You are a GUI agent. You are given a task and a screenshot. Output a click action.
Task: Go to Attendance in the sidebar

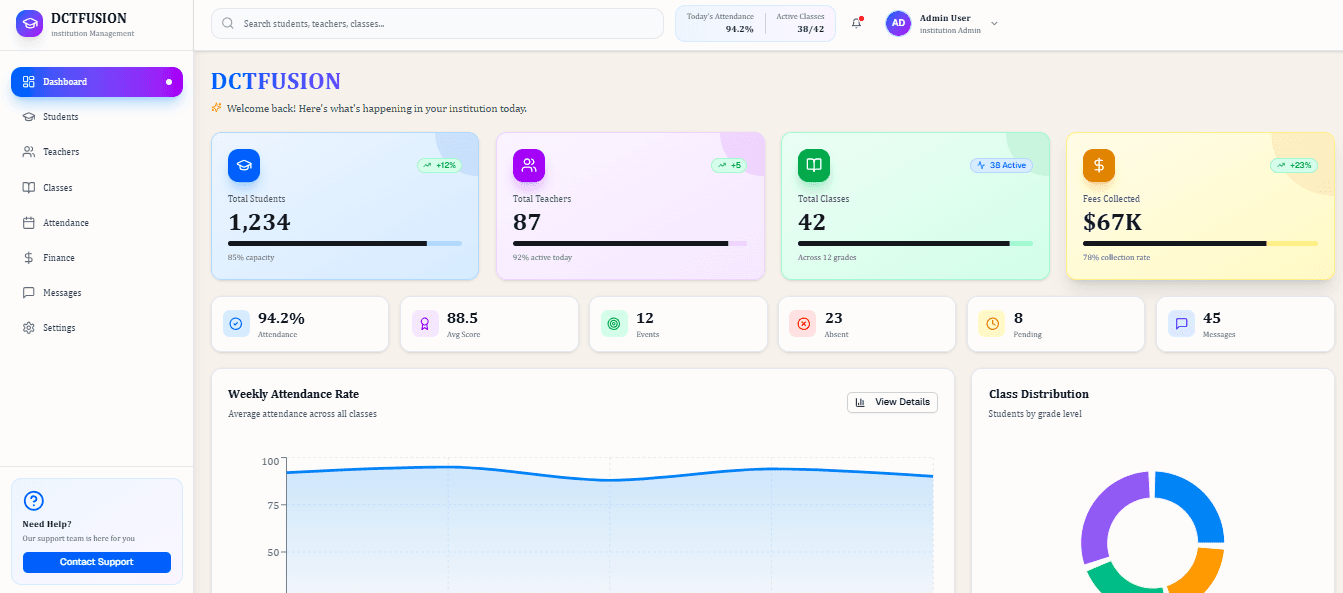point(65,223)
